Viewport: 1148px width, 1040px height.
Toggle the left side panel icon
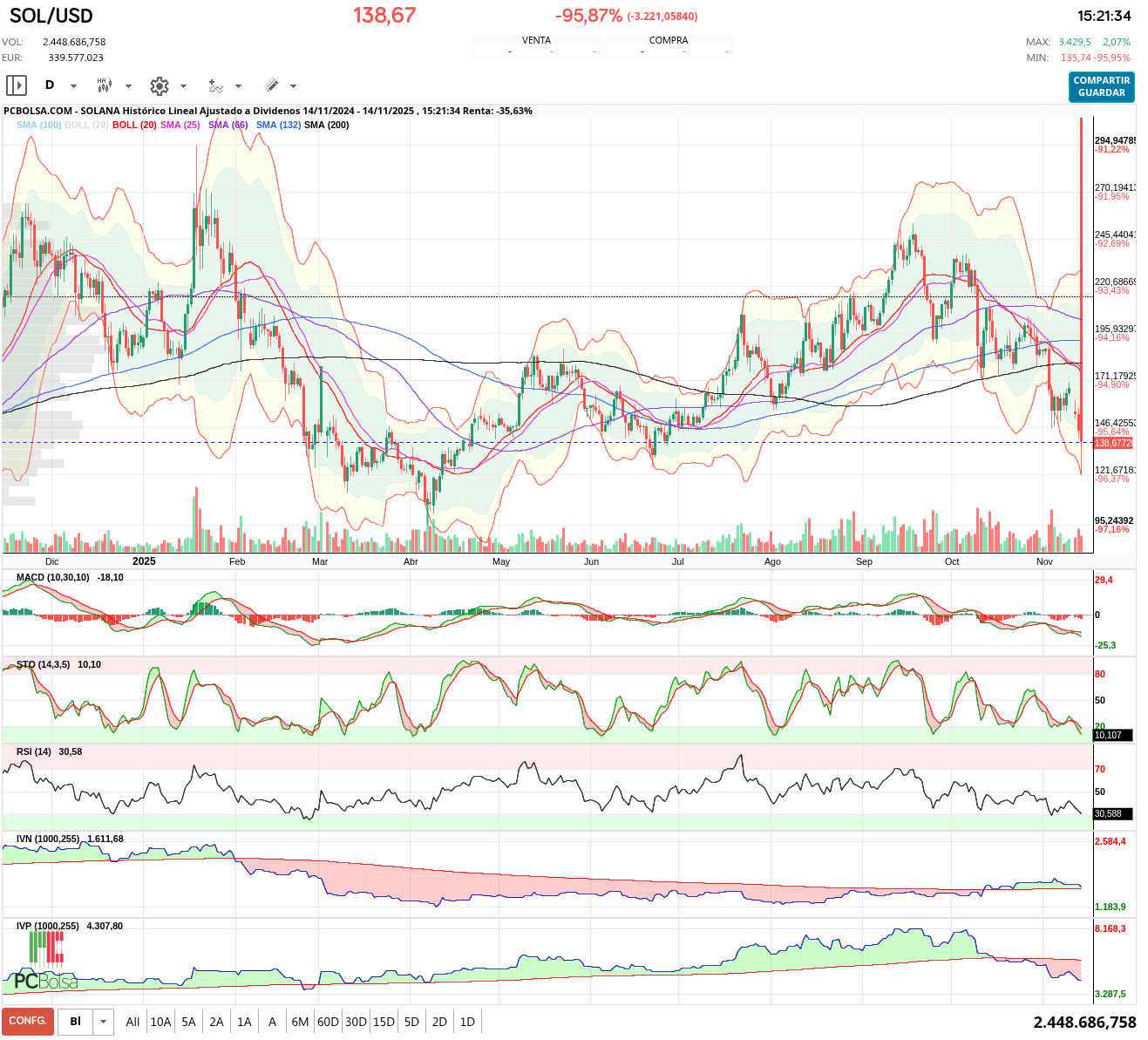[x=15, y=85]
